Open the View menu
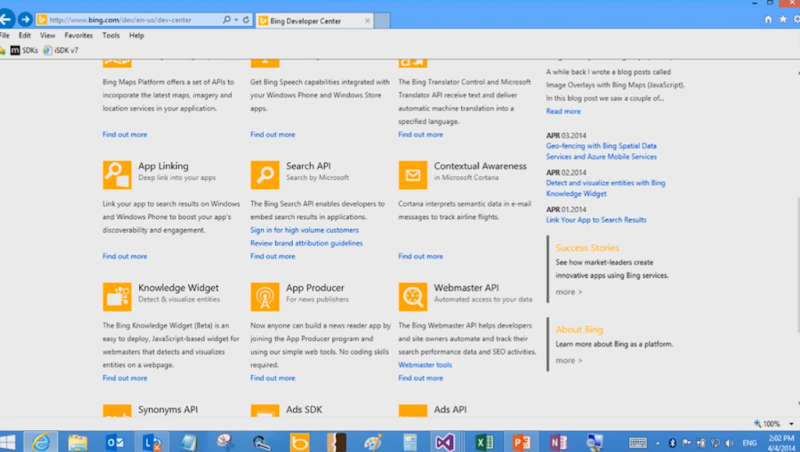Image resolution: width=800 pixels, height=452 pixels. point(47,35)
